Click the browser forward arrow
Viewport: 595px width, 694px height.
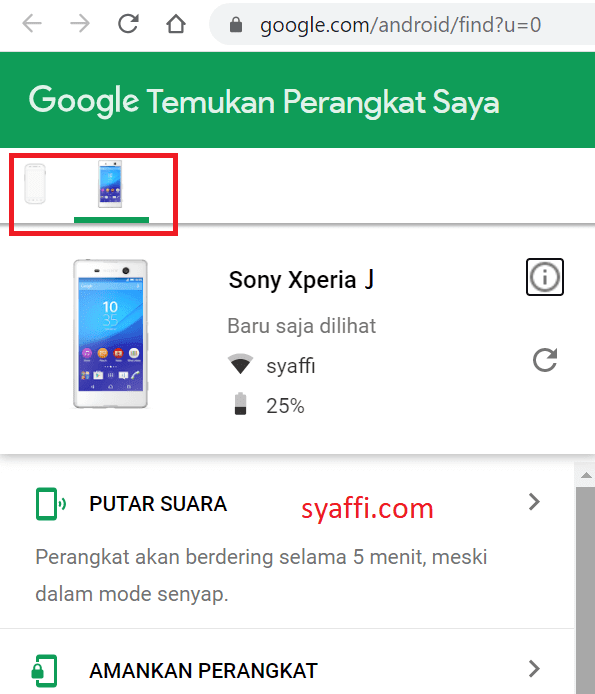point(80,23)
